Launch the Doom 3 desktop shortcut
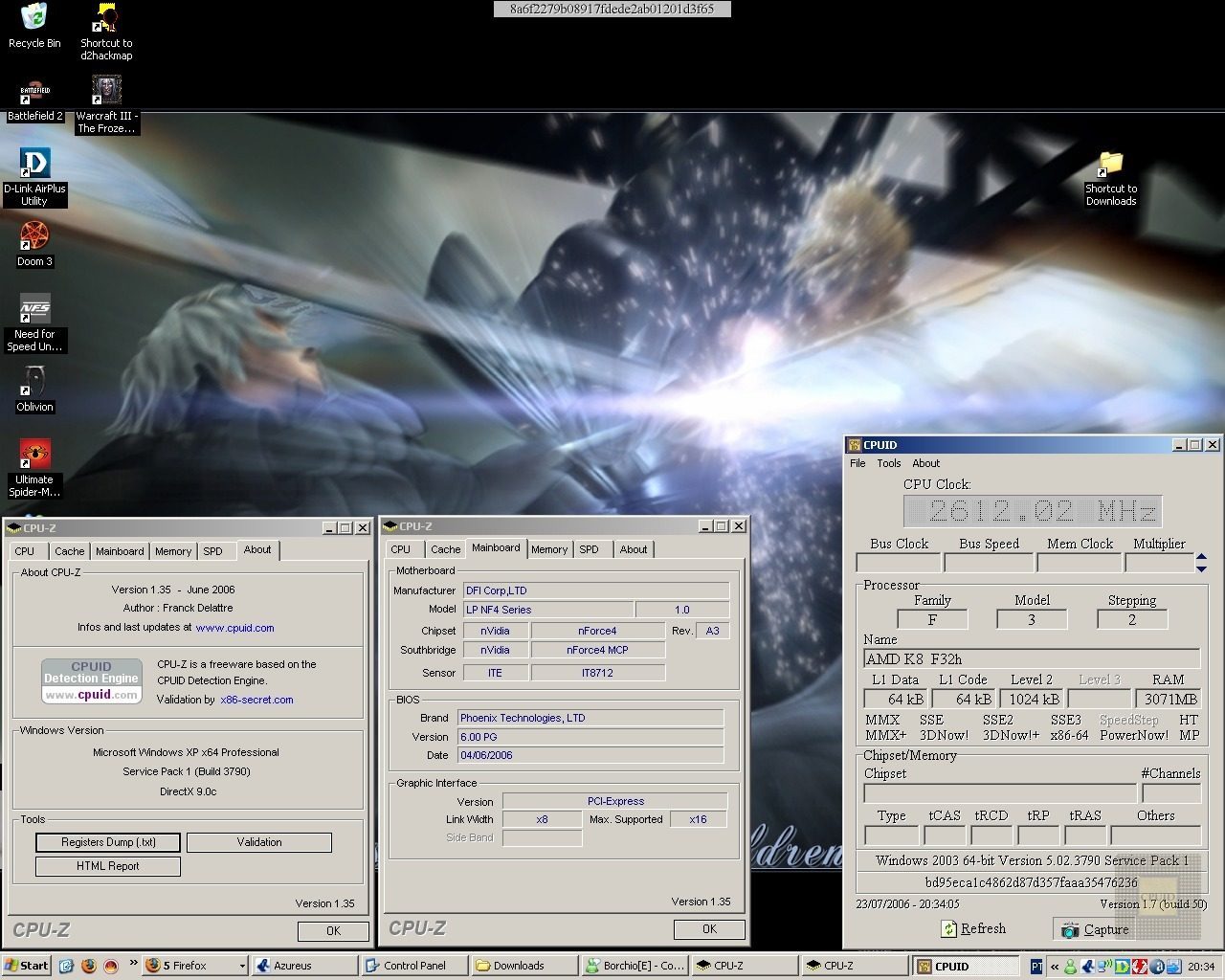 point(34,245)
